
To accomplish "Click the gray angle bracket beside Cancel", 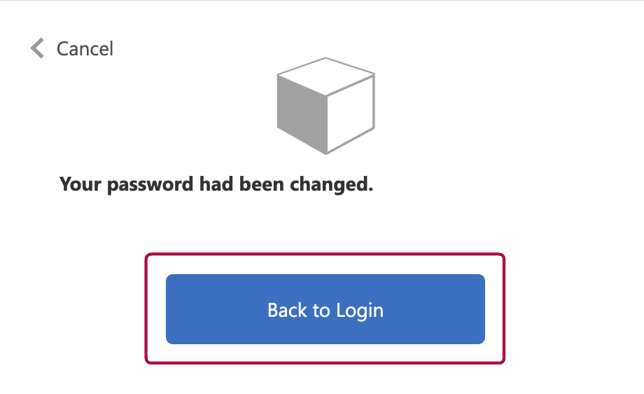I will [37, 48].
